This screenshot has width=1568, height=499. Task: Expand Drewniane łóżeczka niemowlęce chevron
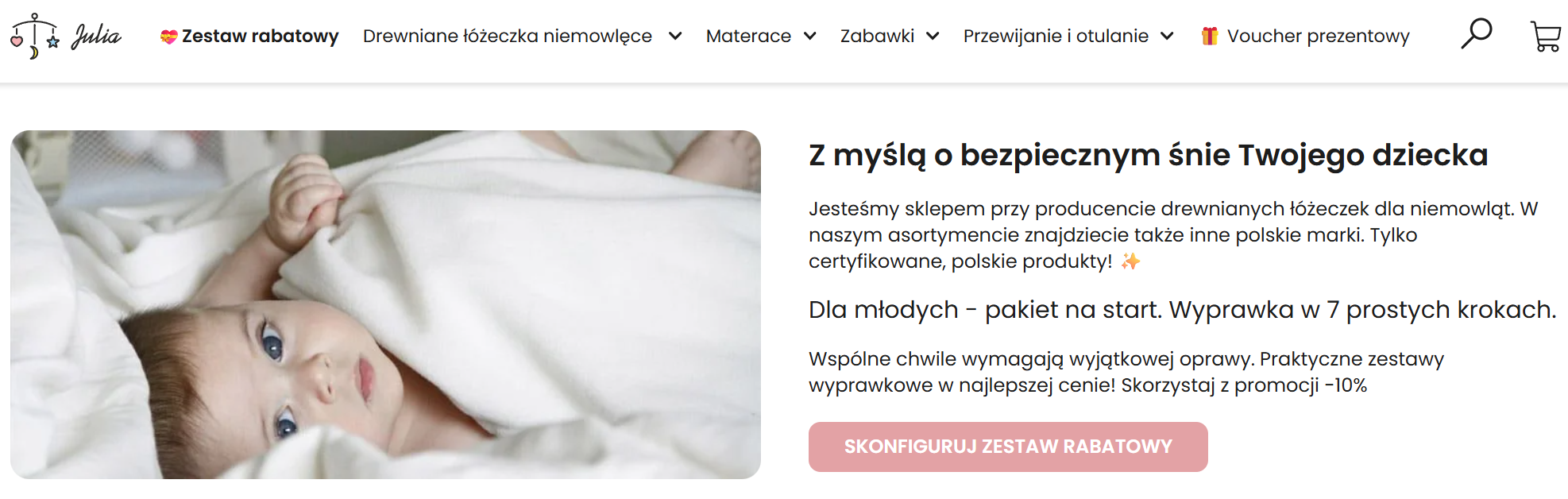tap(675, 36)
